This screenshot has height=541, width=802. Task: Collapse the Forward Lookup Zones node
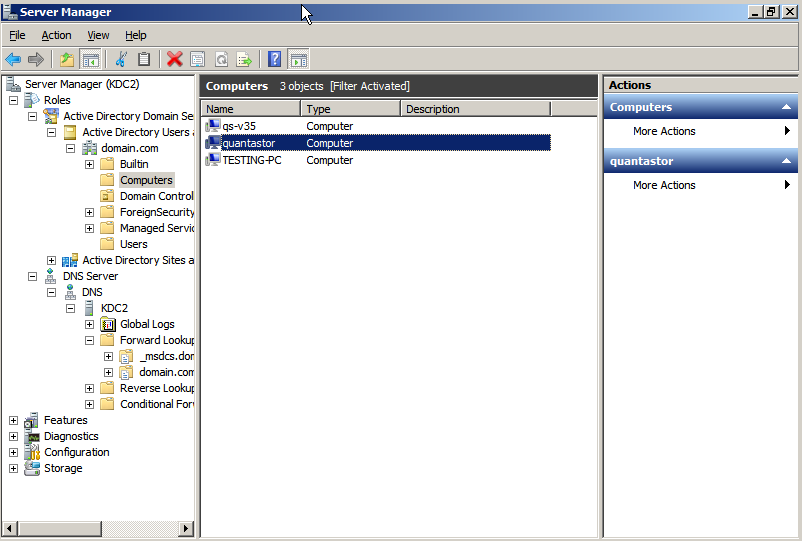(90, 341)
